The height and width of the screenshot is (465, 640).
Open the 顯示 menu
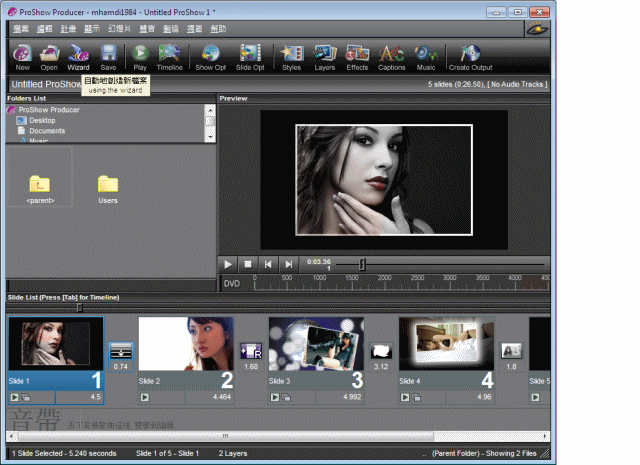coord(92,29)
